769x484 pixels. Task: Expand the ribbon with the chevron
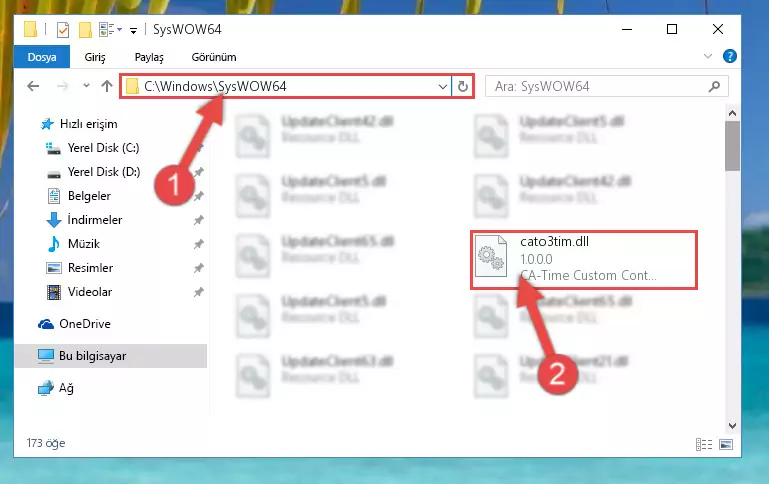(708, 56)
